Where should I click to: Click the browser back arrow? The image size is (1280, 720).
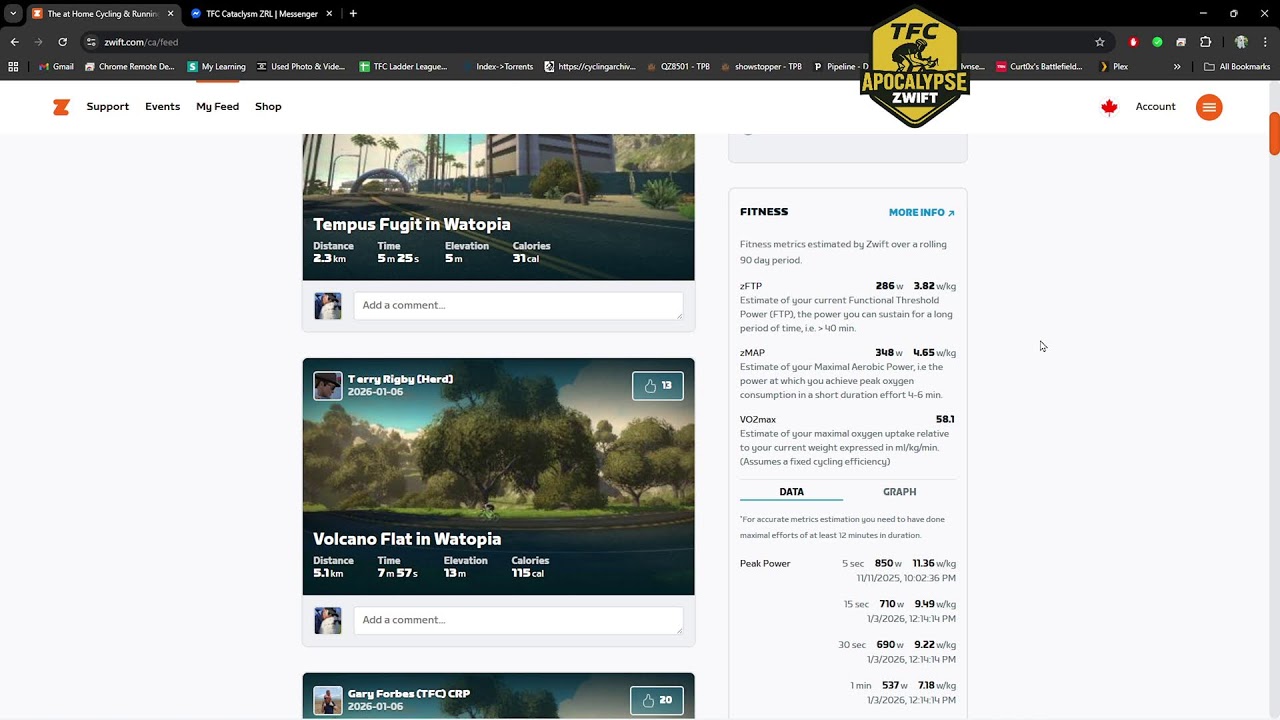(x=14, y=42)
